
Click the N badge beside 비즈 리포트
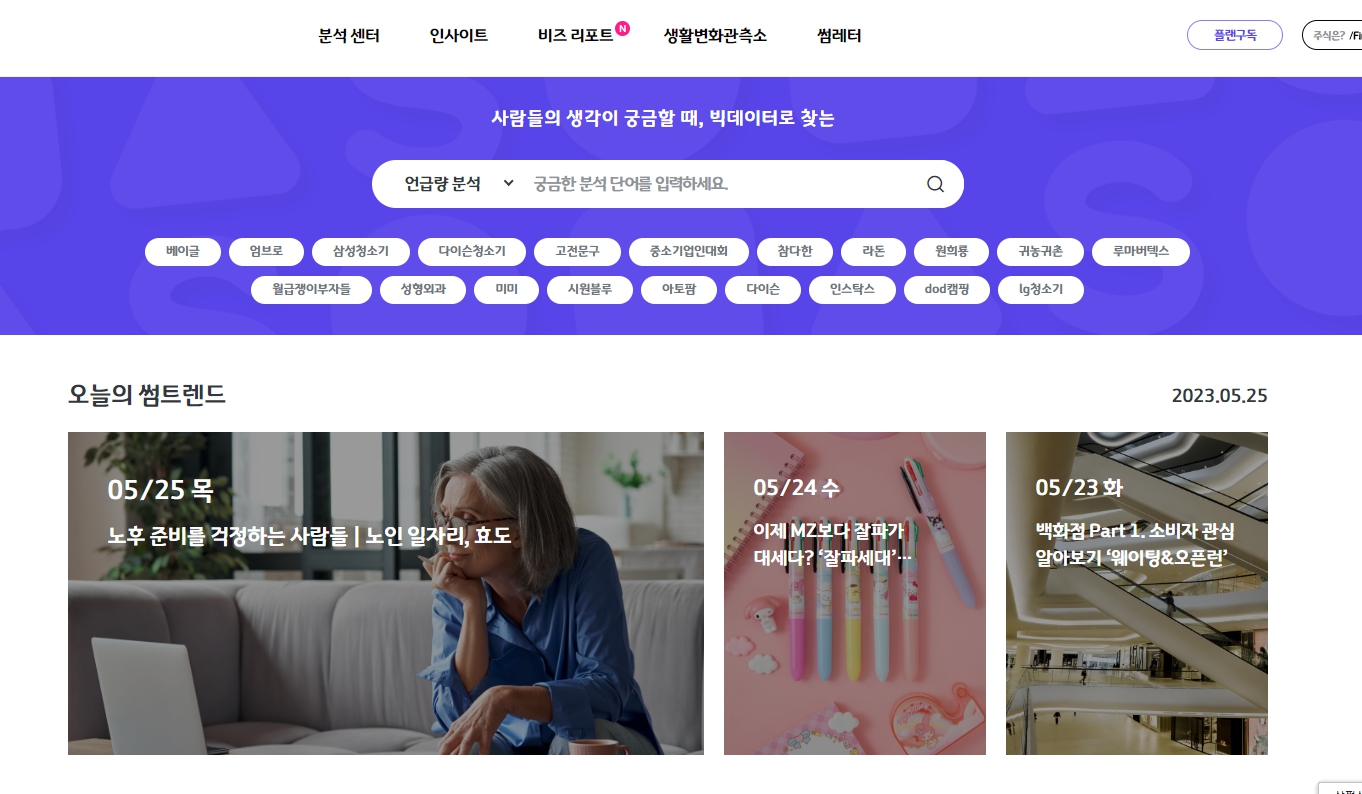point(622,28)
